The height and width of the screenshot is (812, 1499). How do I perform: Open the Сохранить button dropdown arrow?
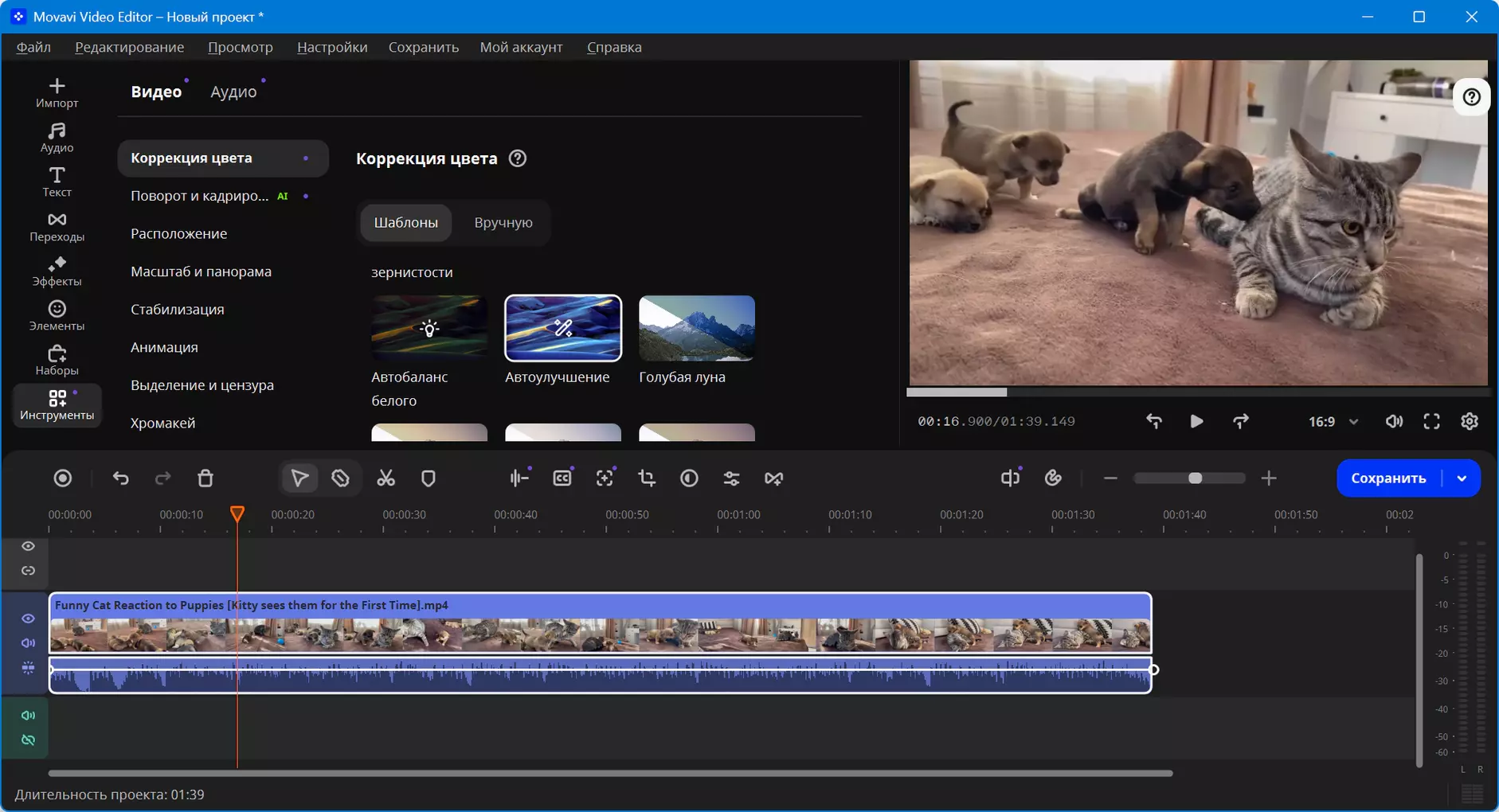[1462, 478]
